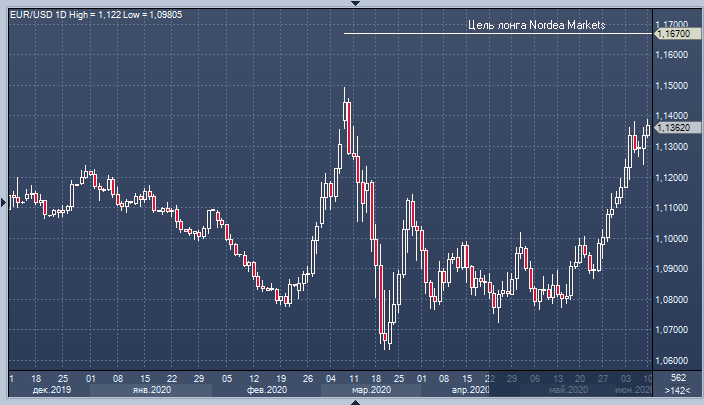Screen dimensions: 704x405
Task: Click the мар.2020 month label
Action: click(371, 390)
